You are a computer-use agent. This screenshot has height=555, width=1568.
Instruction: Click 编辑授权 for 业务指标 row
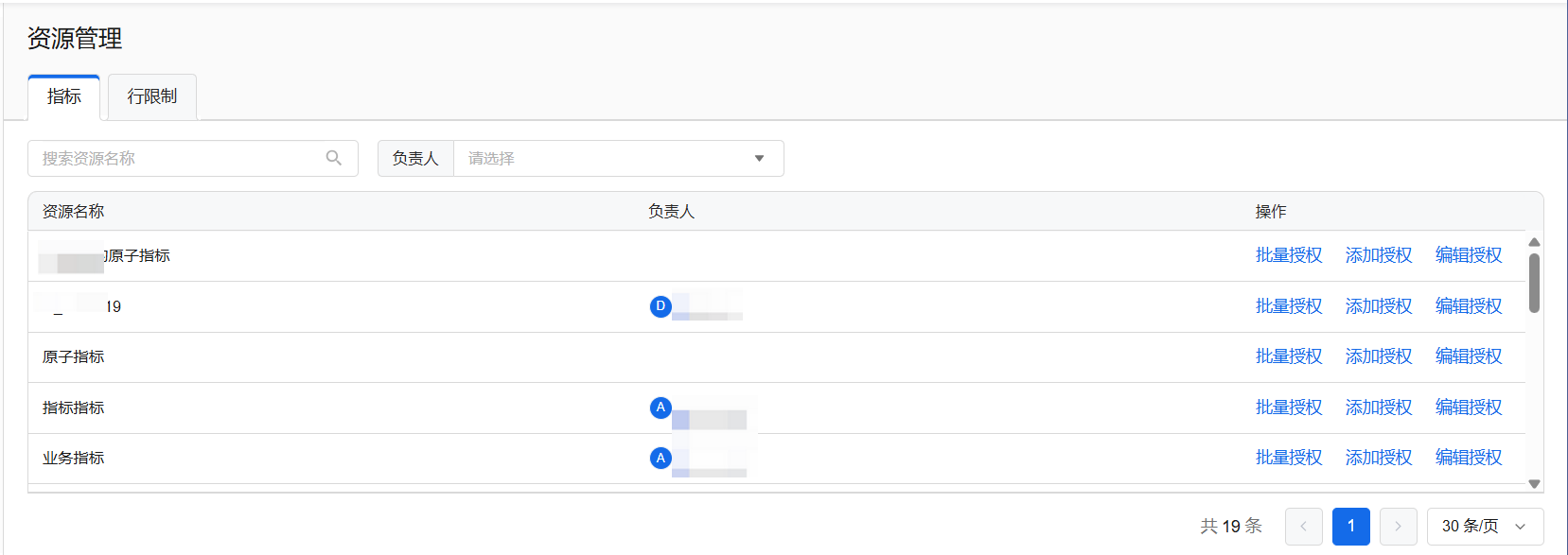1468,458
